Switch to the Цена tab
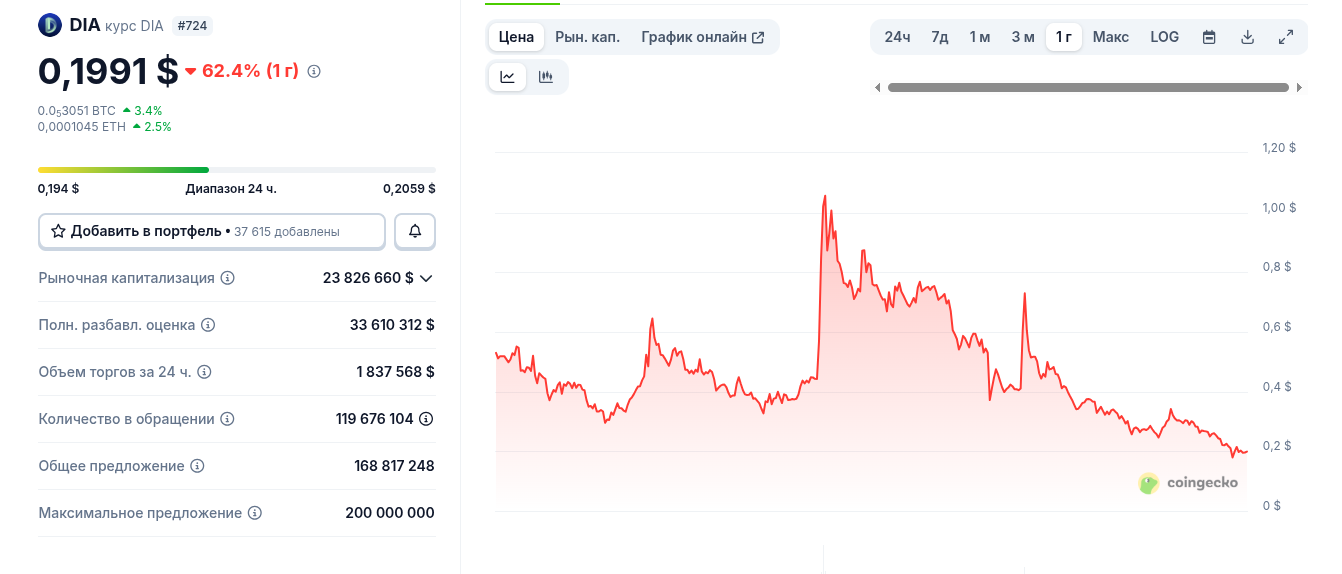Viewport: 1342px width, 574px height. [516, 37]
